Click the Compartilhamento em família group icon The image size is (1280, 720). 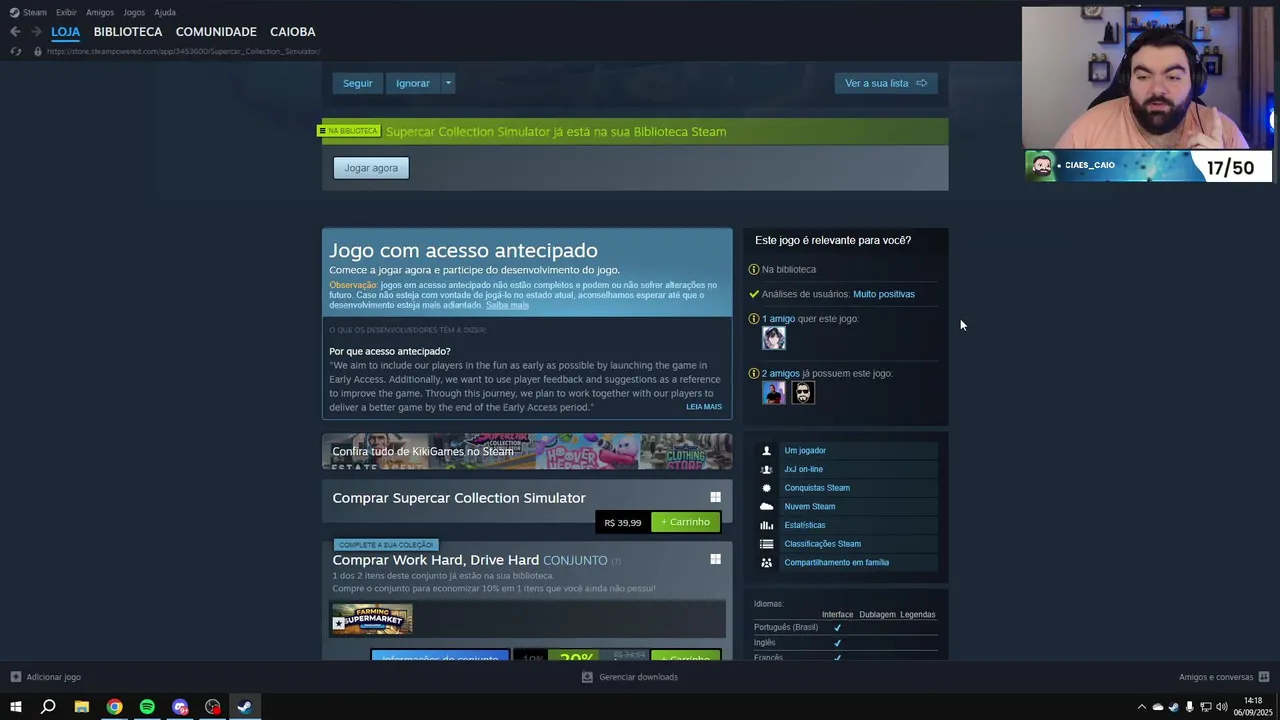tap(766, 562)
